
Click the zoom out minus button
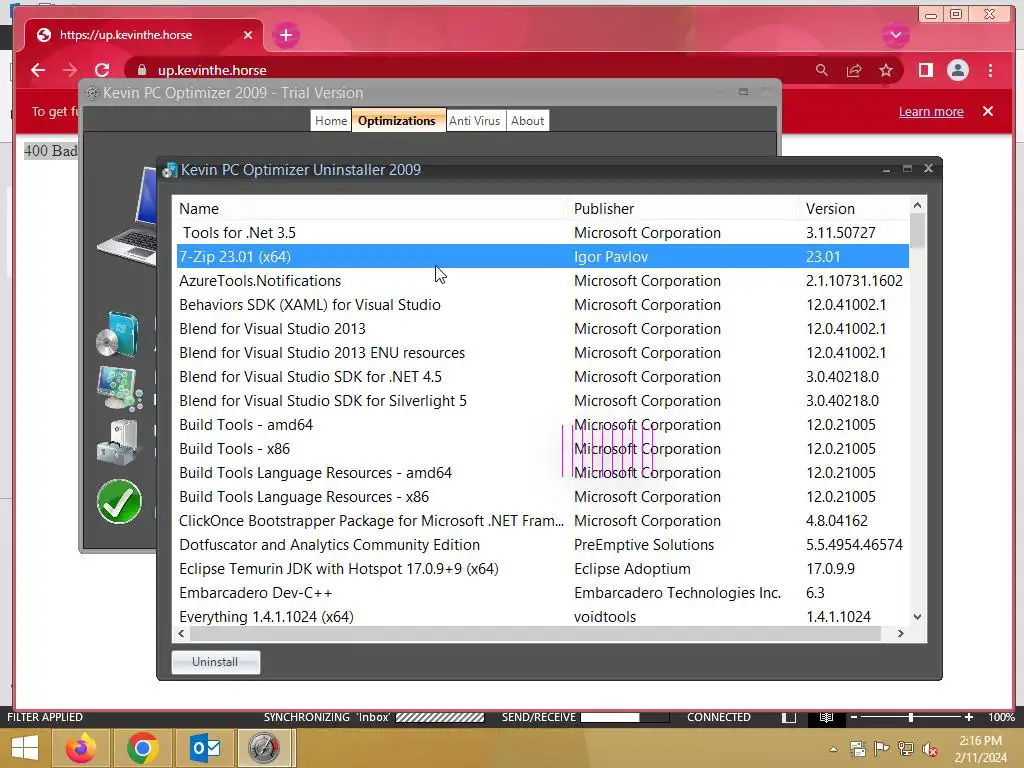pos(854,717)
